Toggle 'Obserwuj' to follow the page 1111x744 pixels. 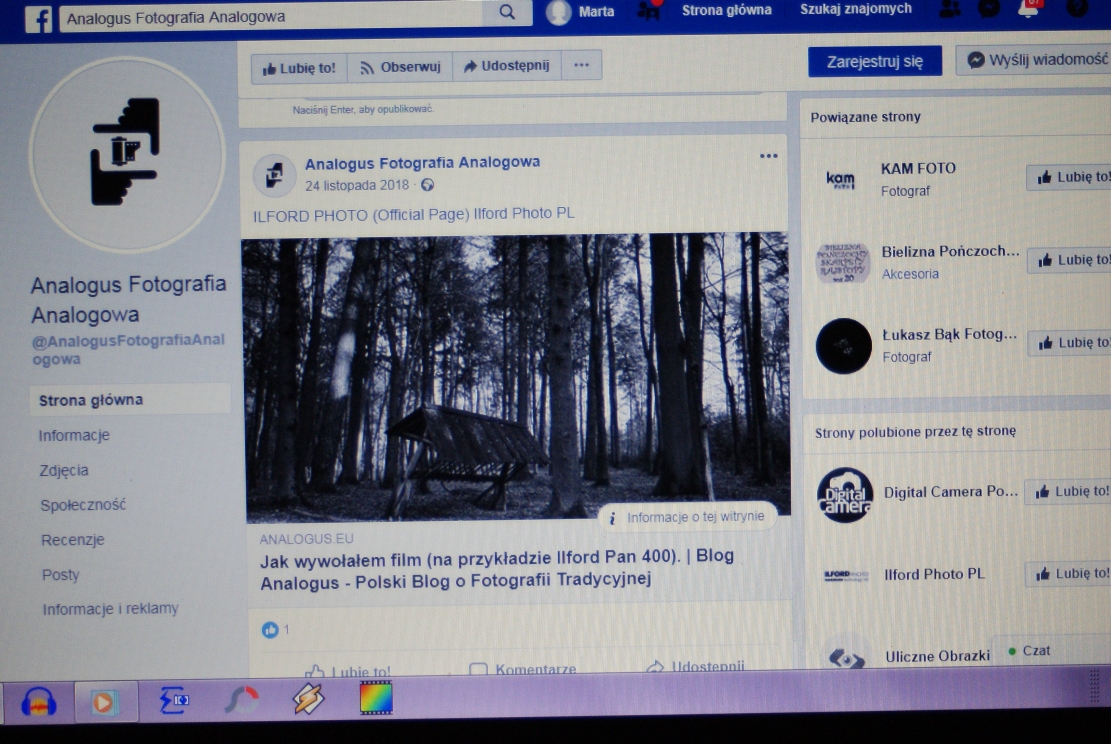click(x=400, y=68)
